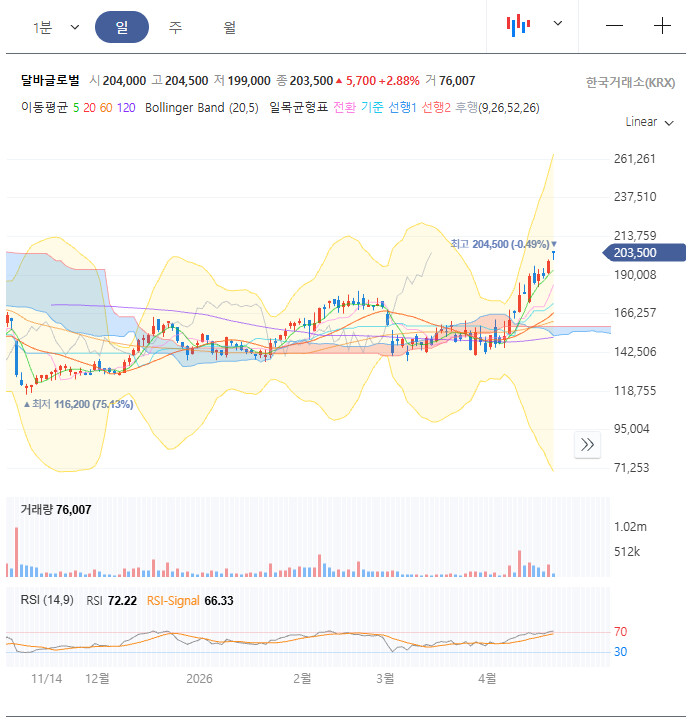Click the 저 199,000 low price
The image size is (691, 720).
click(x=242, y=81)
